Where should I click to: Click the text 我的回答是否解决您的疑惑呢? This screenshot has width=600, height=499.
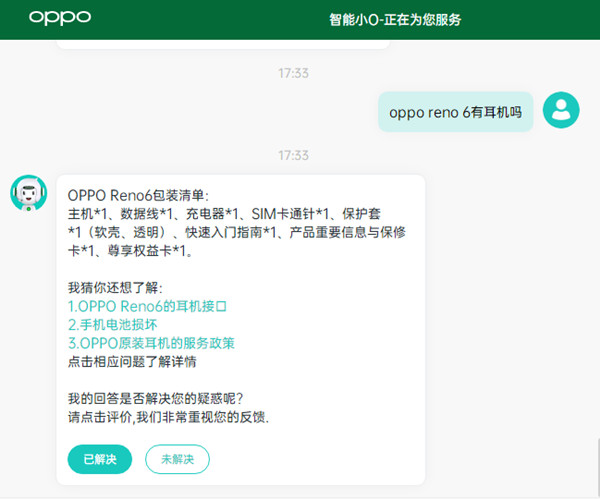coord(155,398)
